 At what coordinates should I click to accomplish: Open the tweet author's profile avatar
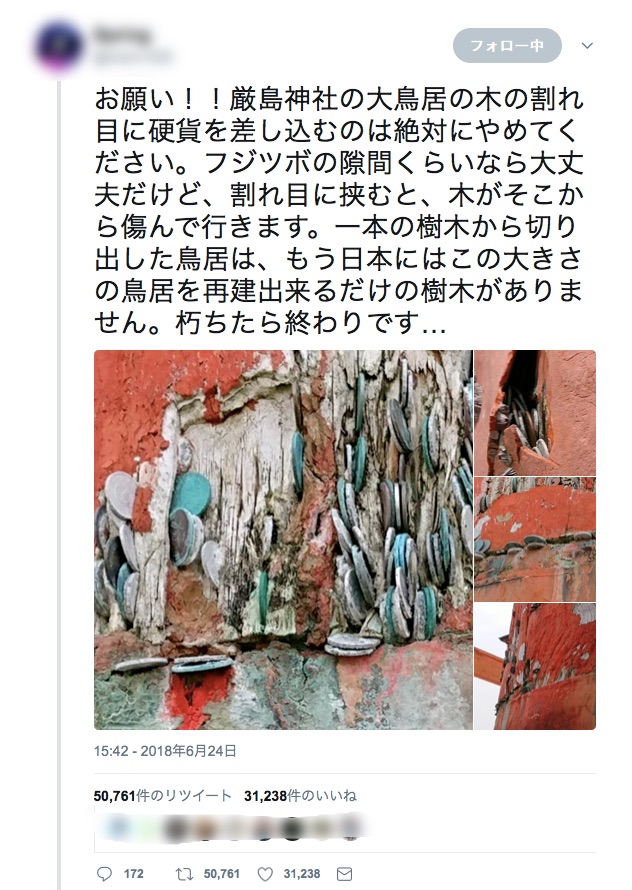point(58,47)
